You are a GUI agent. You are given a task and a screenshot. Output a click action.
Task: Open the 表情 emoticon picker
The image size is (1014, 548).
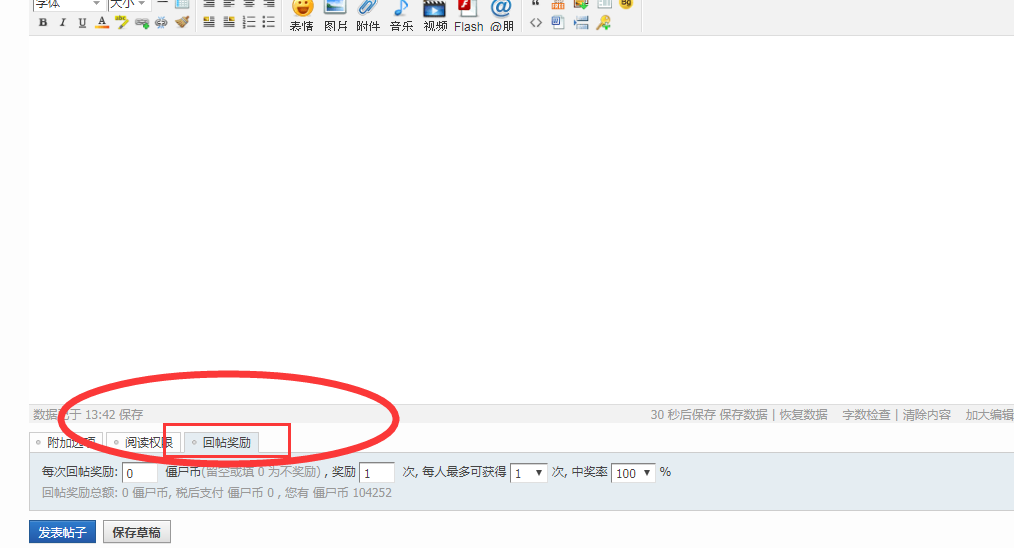pyautogui.click(x=301, y=14)
